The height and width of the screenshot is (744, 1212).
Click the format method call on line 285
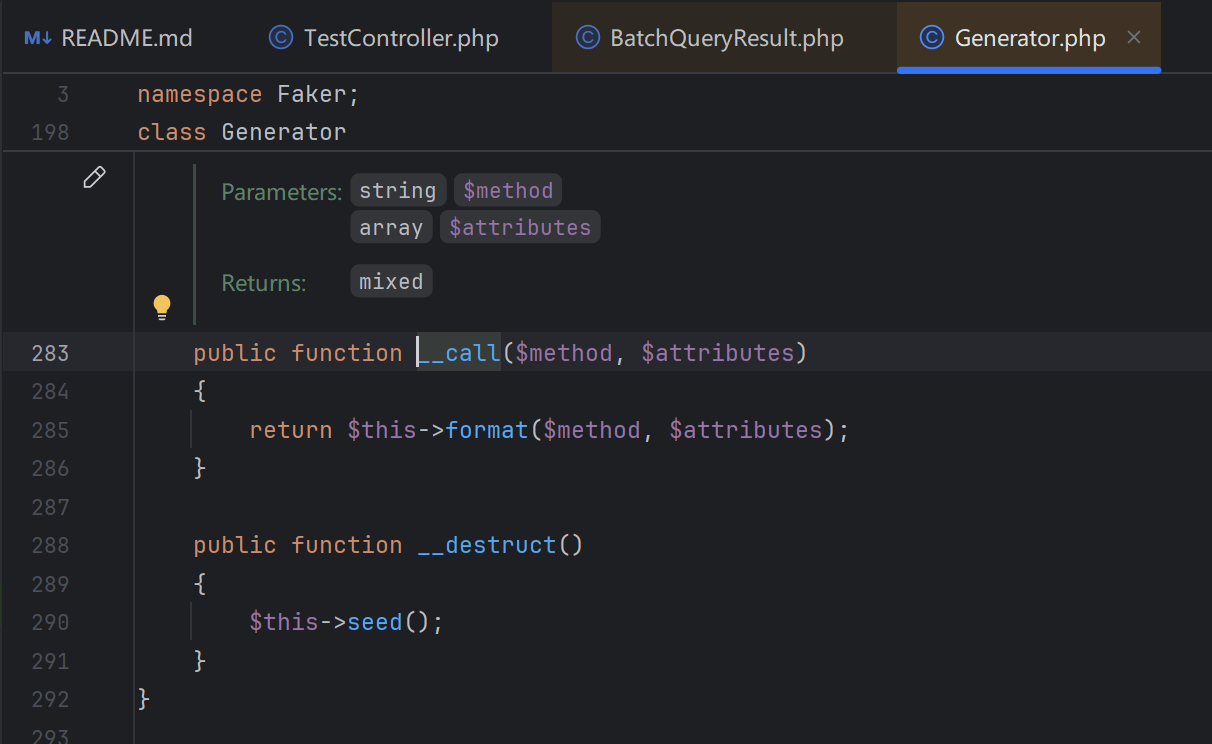[x=487, y=430]
